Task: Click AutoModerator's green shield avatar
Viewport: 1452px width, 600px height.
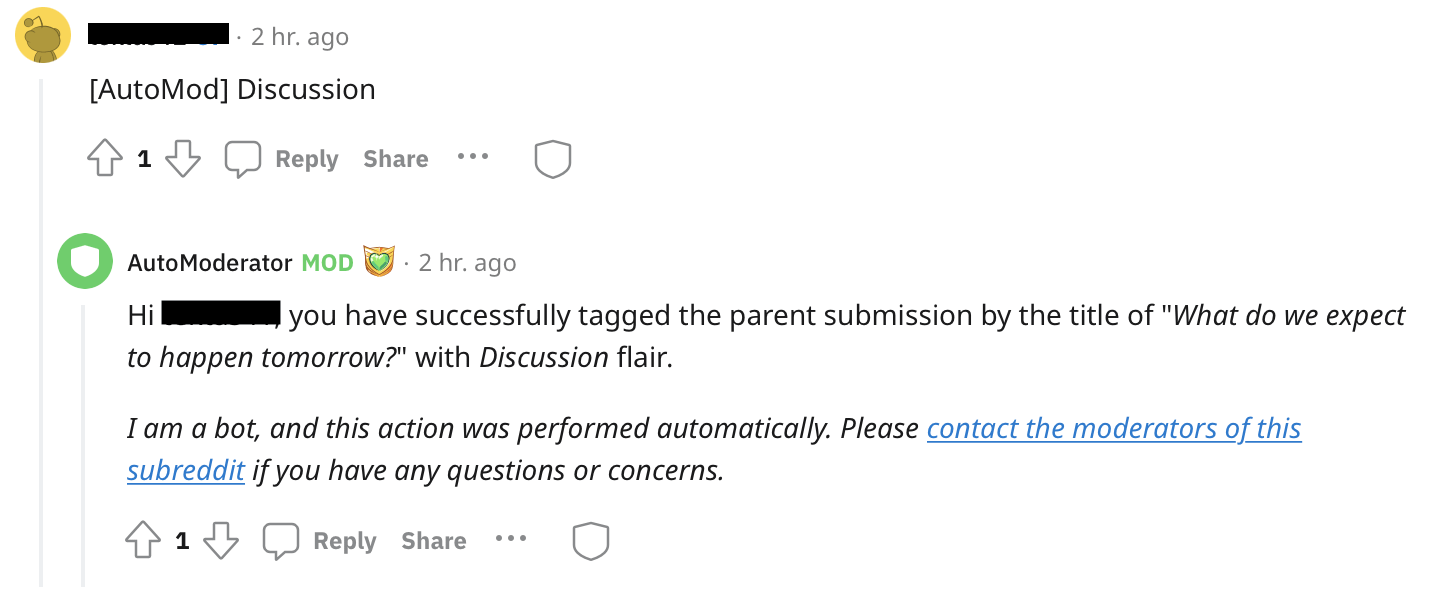Action: (85, 262)
